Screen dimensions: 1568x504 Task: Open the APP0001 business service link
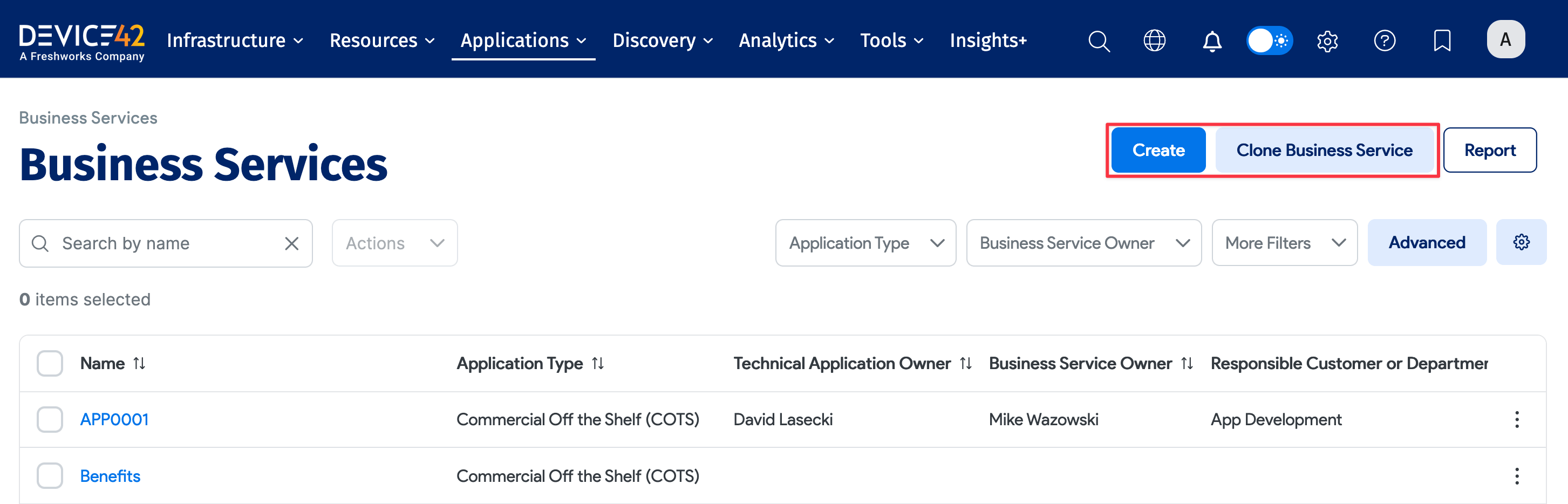[114, 419]
